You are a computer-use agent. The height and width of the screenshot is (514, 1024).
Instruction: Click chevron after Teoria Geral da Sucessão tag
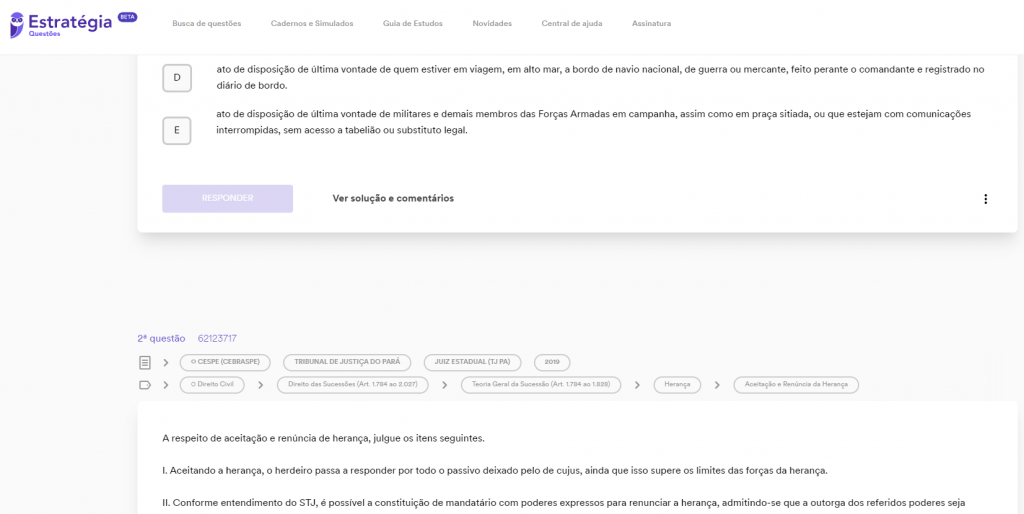click(637, 385)
